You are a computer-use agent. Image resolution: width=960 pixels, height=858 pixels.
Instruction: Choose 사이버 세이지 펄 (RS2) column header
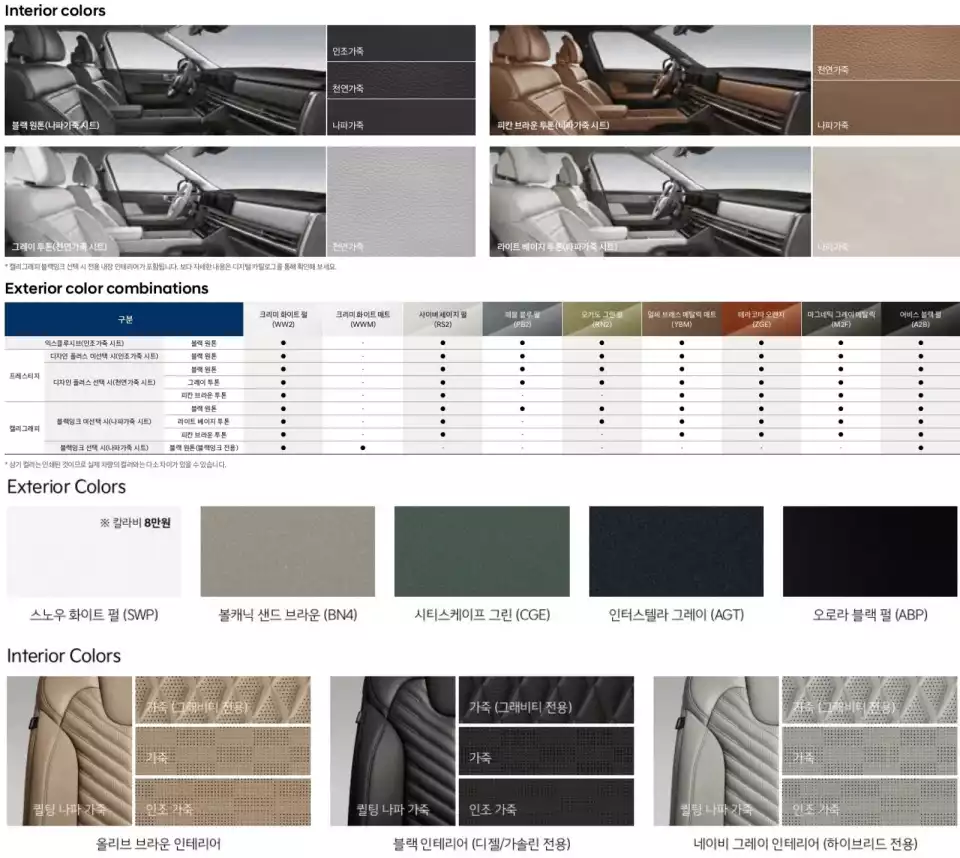[x=443, y=319]
